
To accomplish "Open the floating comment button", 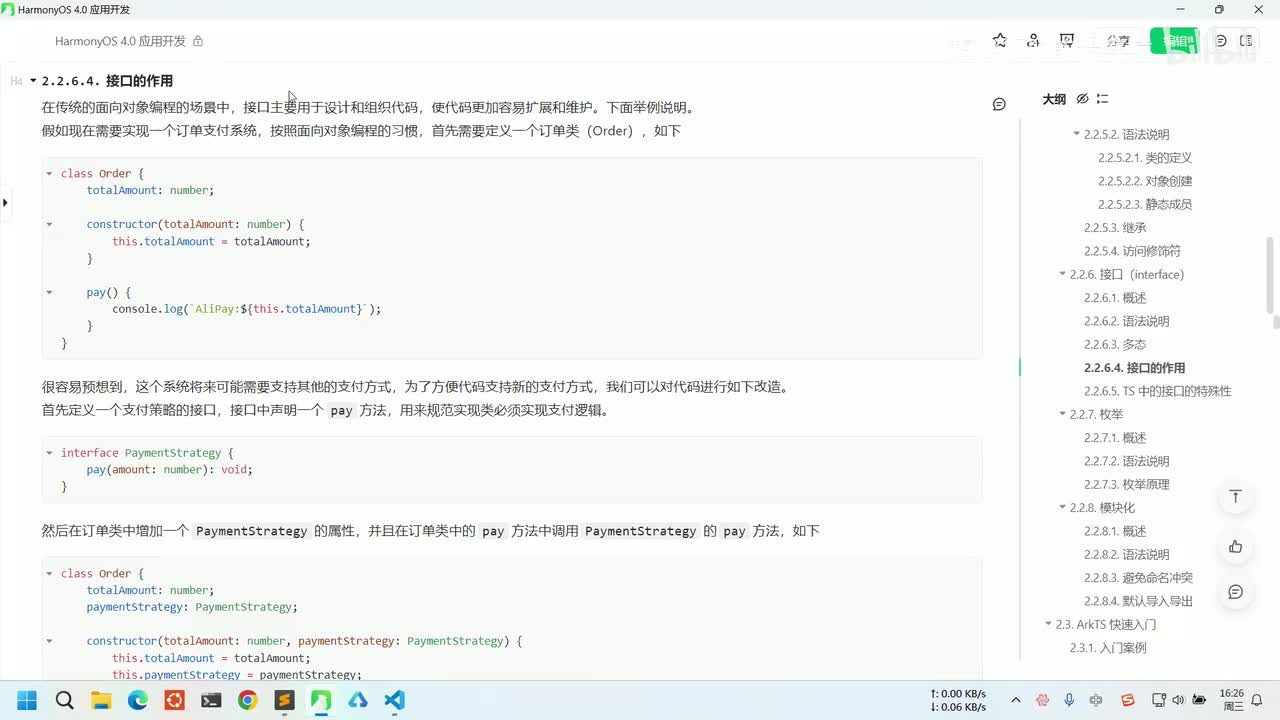I will click(x=1236, y=592).
